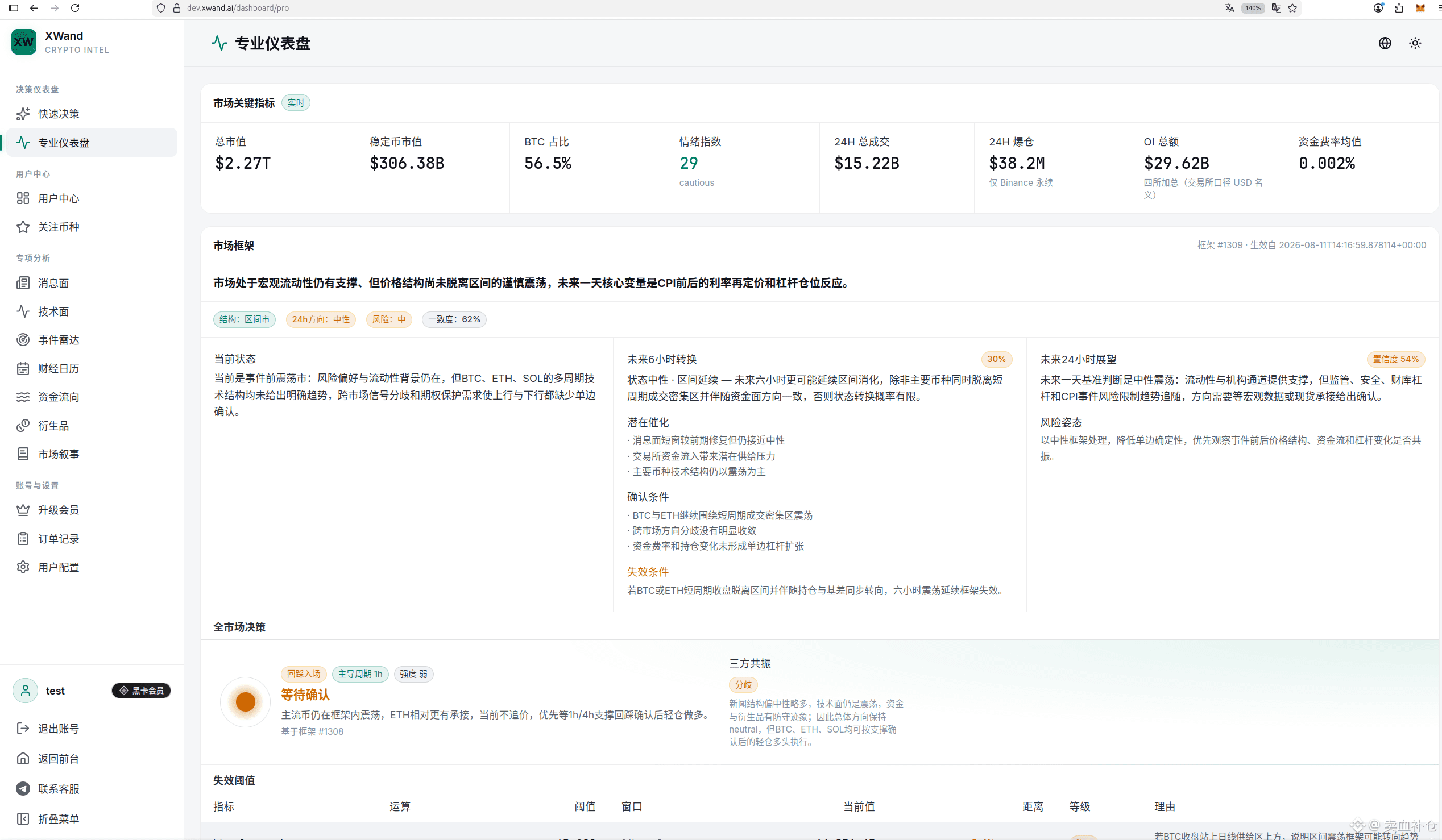The image size is (1442, 840).
Task: Toggle light/dark theme sun icon
Action: pyautogui.click(x=1415, y=43)
